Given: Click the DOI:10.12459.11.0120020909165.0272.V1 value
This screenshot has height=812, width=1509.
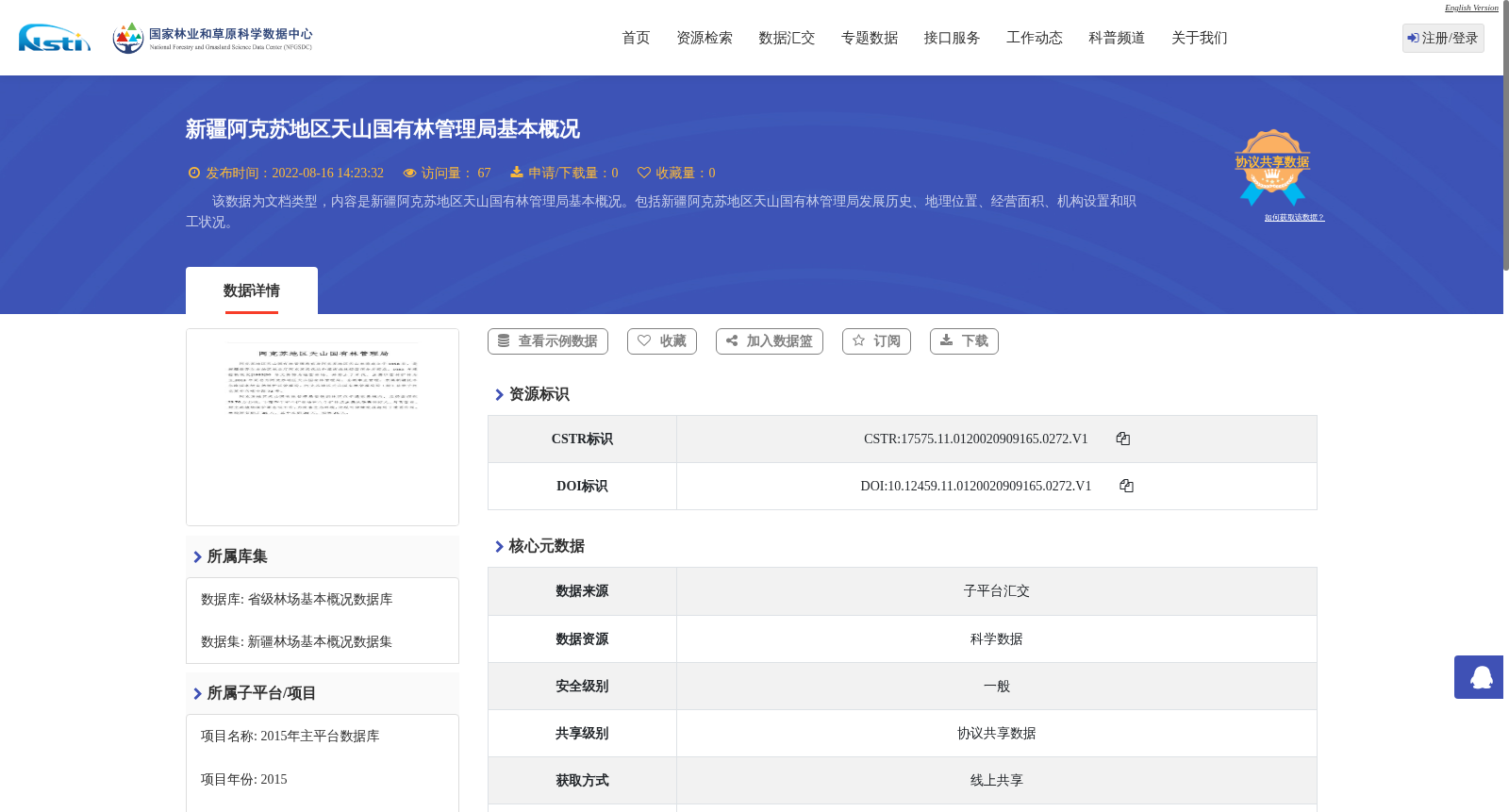Looking at the screenshot, I should pyautogui.click(x=976, y=486).
